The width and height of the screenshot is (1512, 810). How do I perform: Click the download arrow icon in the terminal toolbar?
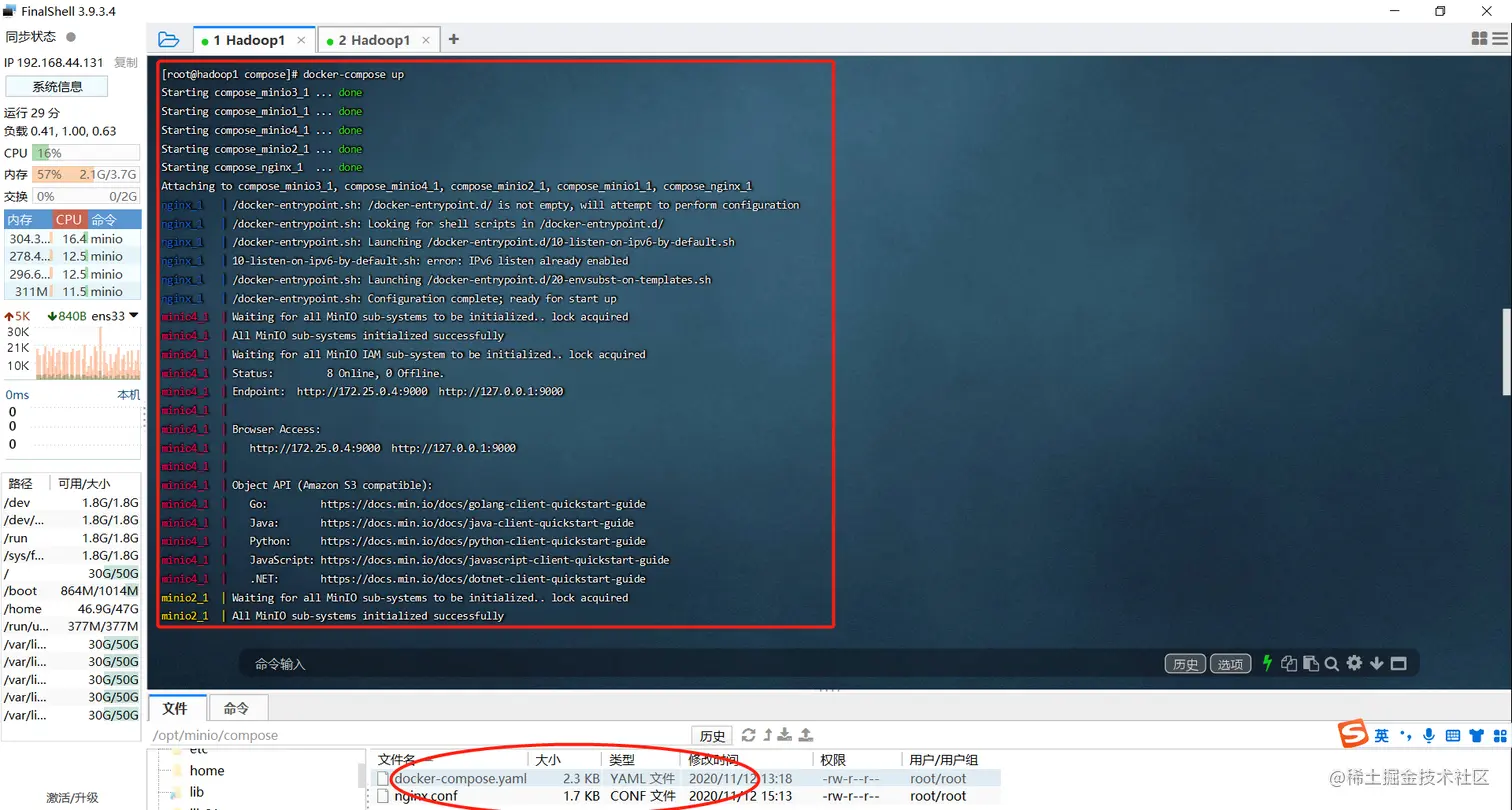[x=1377, y=662]
